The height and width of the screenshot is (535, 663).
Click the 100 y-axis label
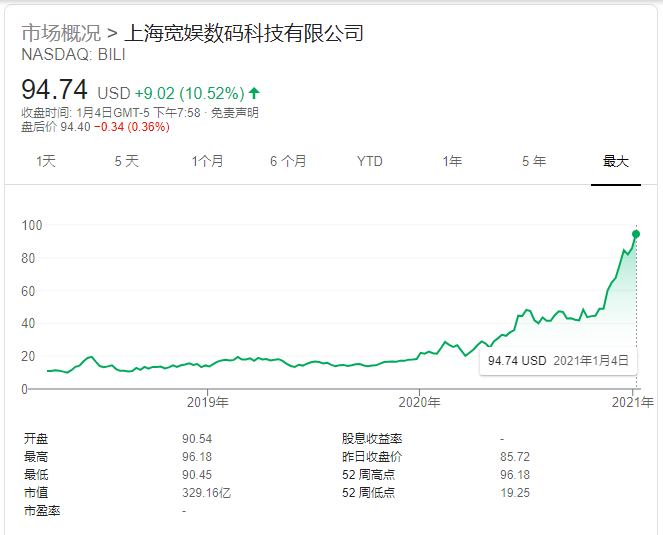pyautogui.click(x=32, y=225)
